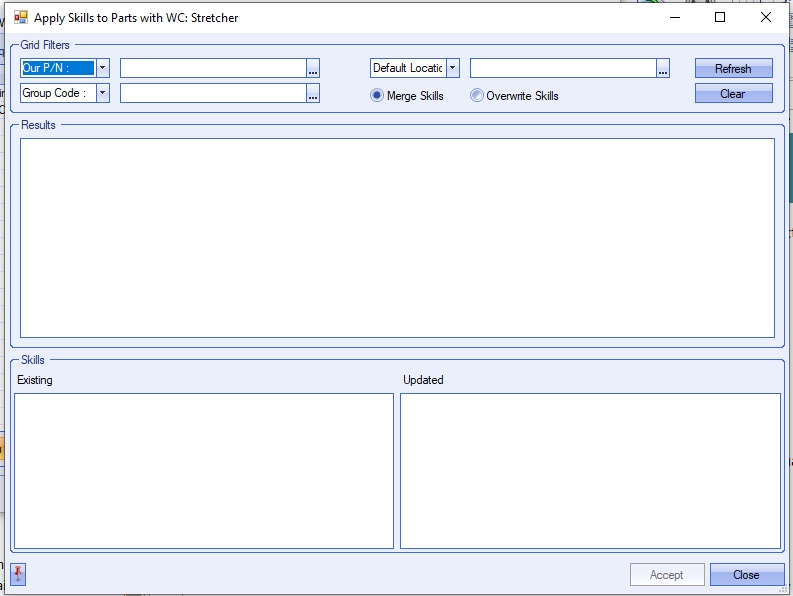
Task: Expand the Our P/N filter dropdown
Action: [103, 68]
